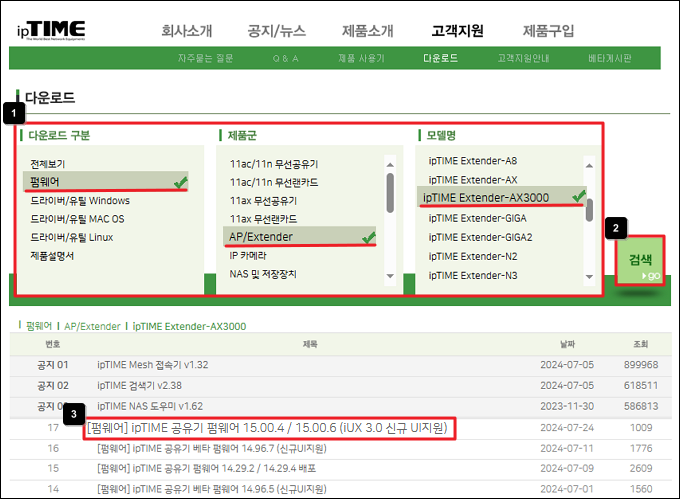Pick ipTIME Extender-A8 model
Image resolution: width=680 pixels, height=499 pixels.
coord(473,161)
